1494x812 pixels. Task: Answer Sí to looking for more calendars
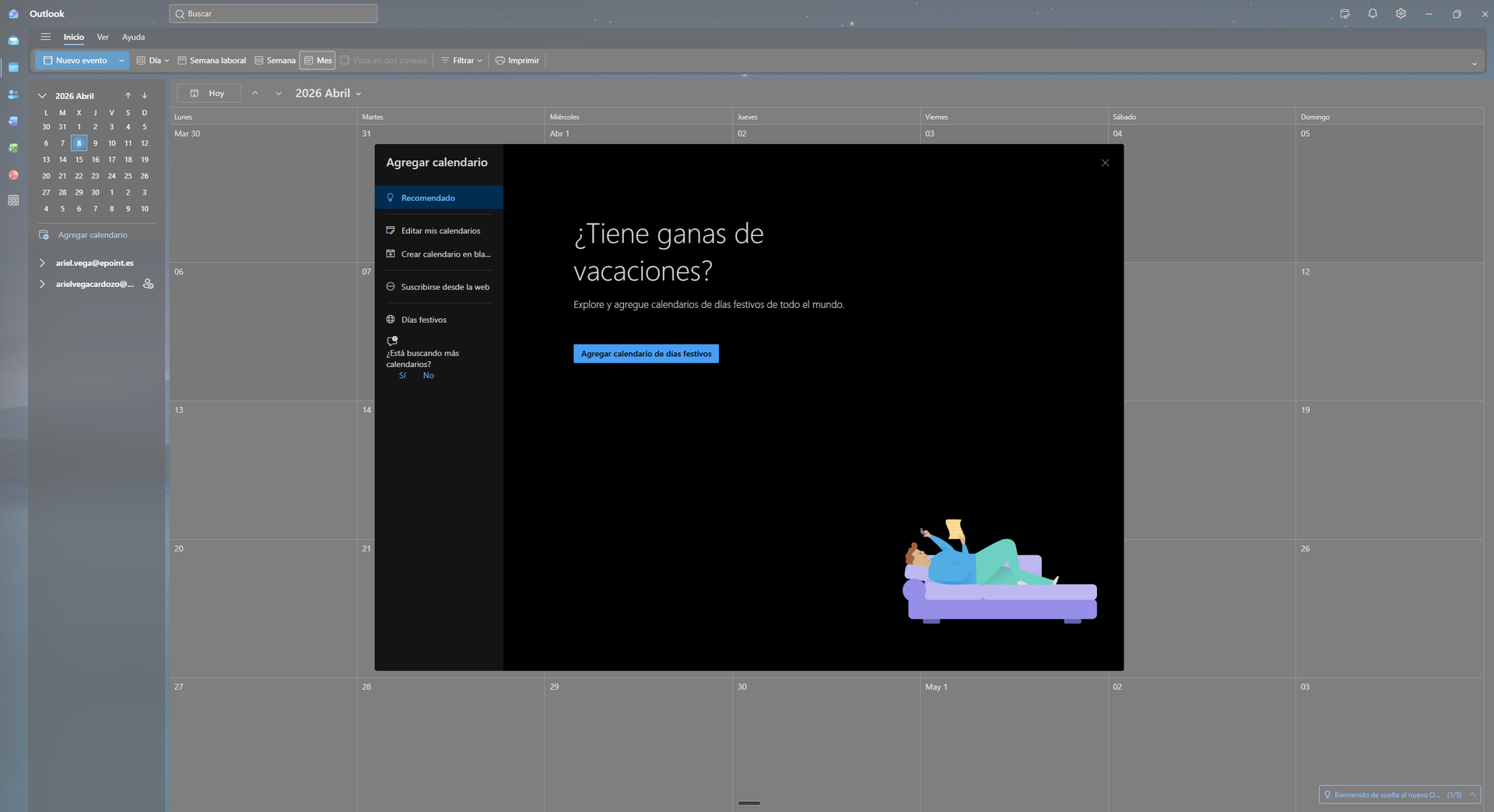tap(402, 376)
